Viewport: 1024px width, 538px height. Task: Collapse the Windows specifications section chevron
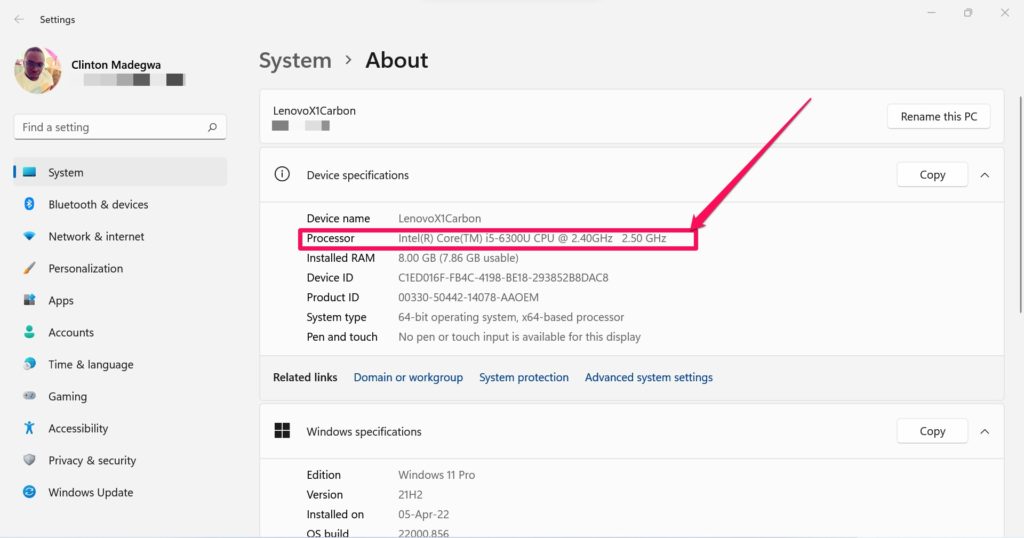click(x=985, y=432)
